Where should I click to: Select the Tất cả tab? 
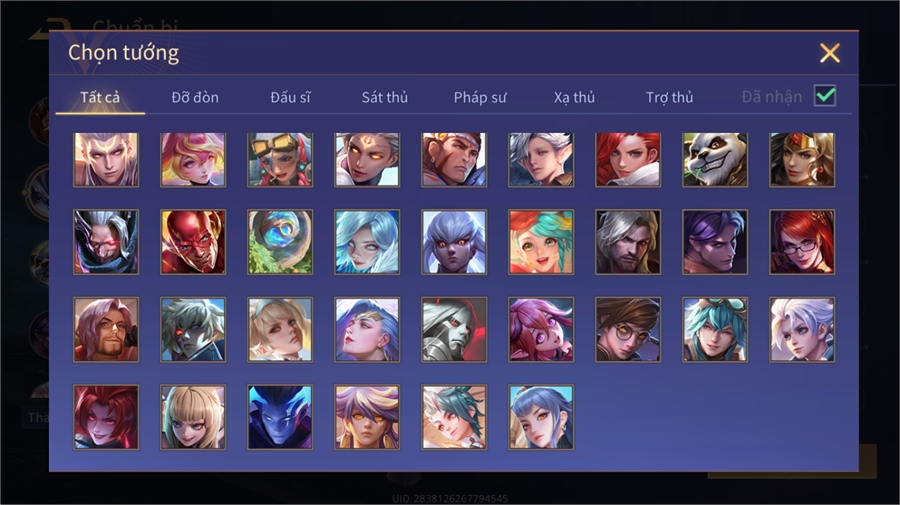pos(100,98)
